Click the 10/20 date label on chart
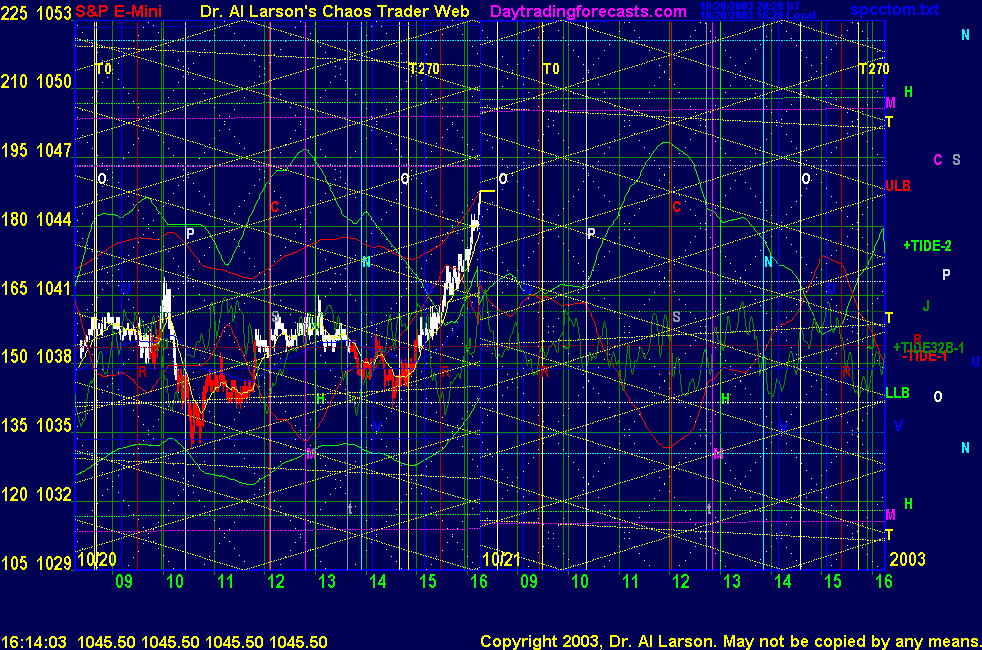 tap(97, 559)
